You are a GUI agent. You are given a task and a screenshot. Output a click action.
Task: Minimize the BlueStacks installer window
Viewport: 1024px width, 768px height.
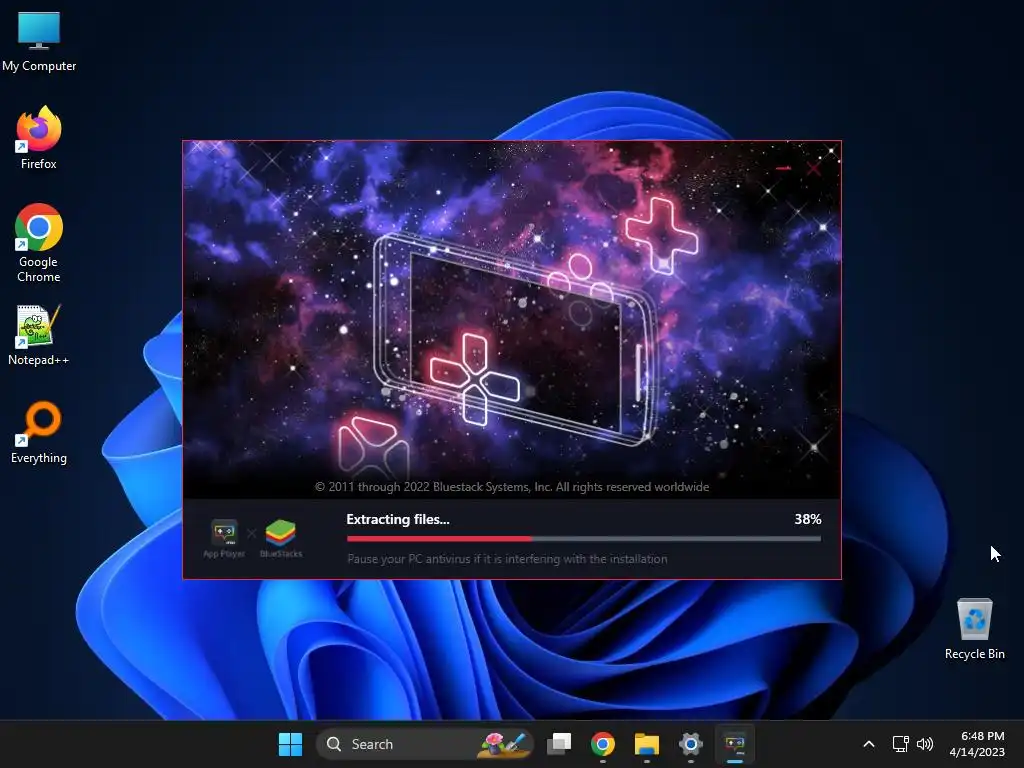coord(784,168)
